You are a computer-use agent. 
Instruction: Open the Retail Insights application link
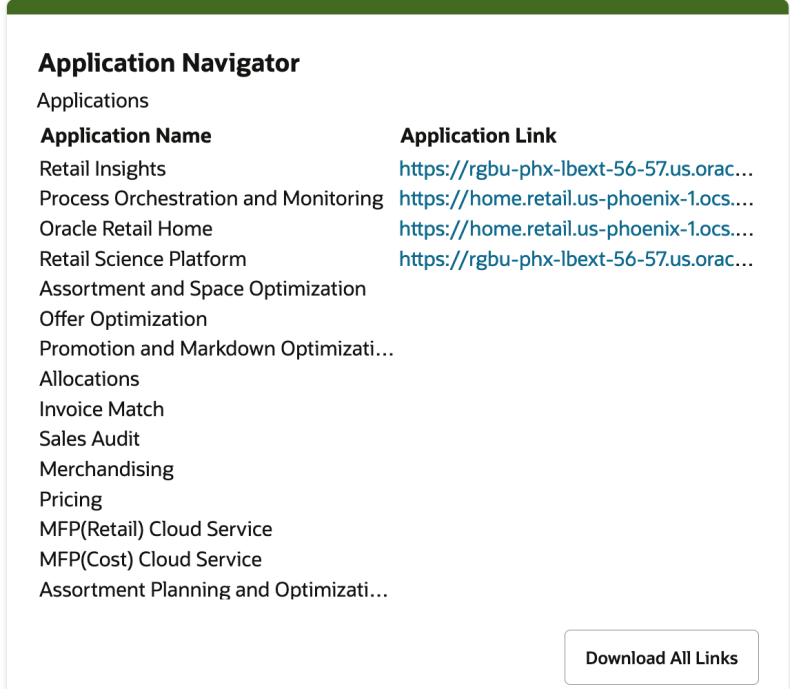pos(576,169)
